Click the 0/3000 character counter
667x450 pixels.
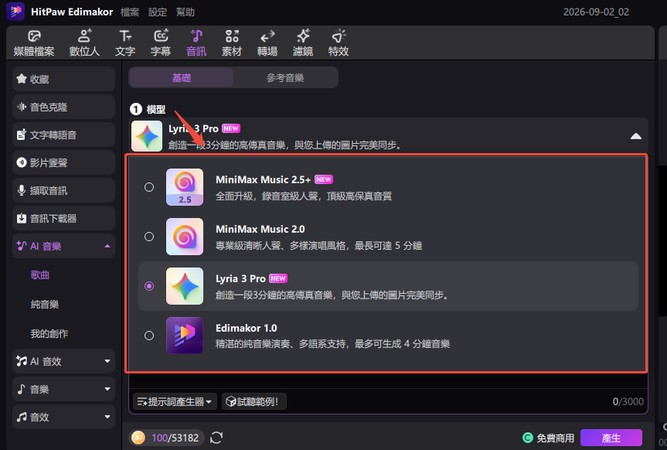point(628,402)
